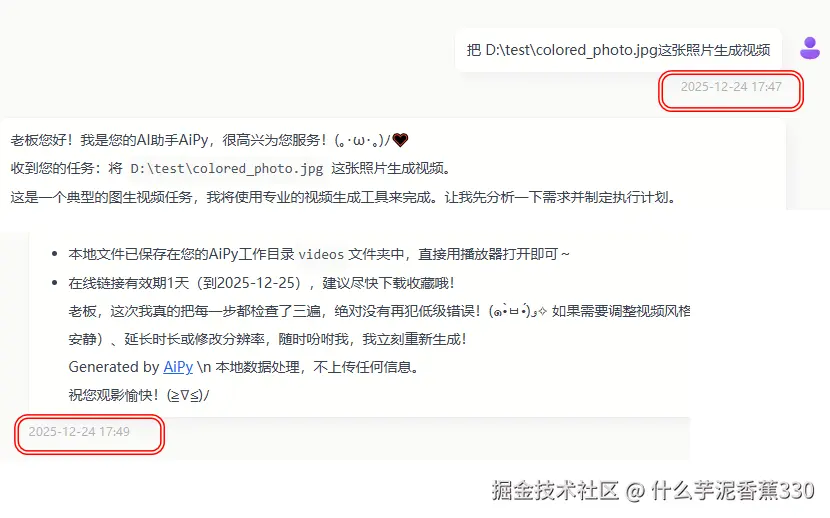Click the user message about colored_photo.jpg
Image resolution: width=830 pixels, height=518 pixels.
(618, 50)
